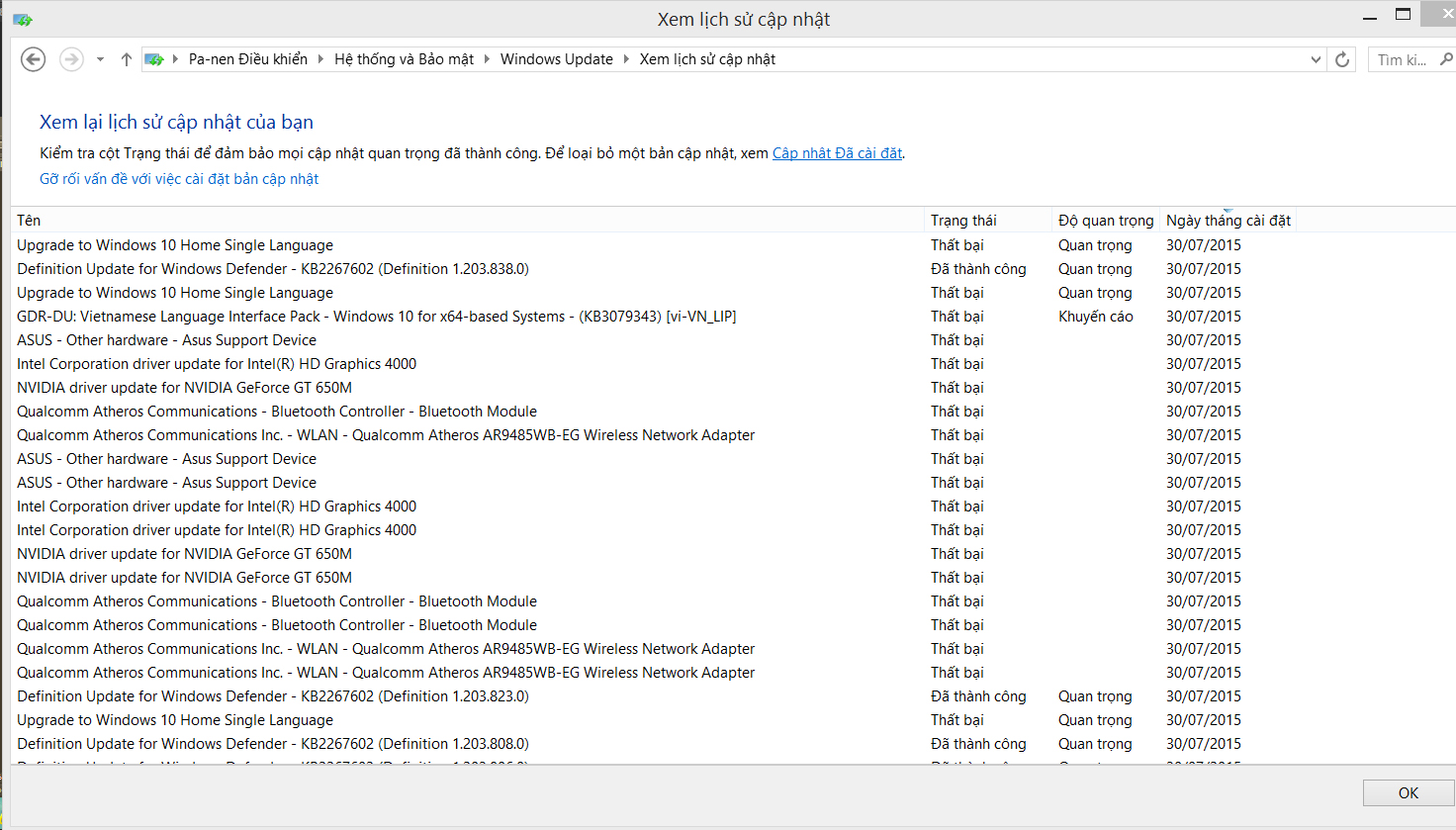Viewport: 1456px width, 830px height.
Task: Expand the address bar history dropdown
Action: point(1316,59)
